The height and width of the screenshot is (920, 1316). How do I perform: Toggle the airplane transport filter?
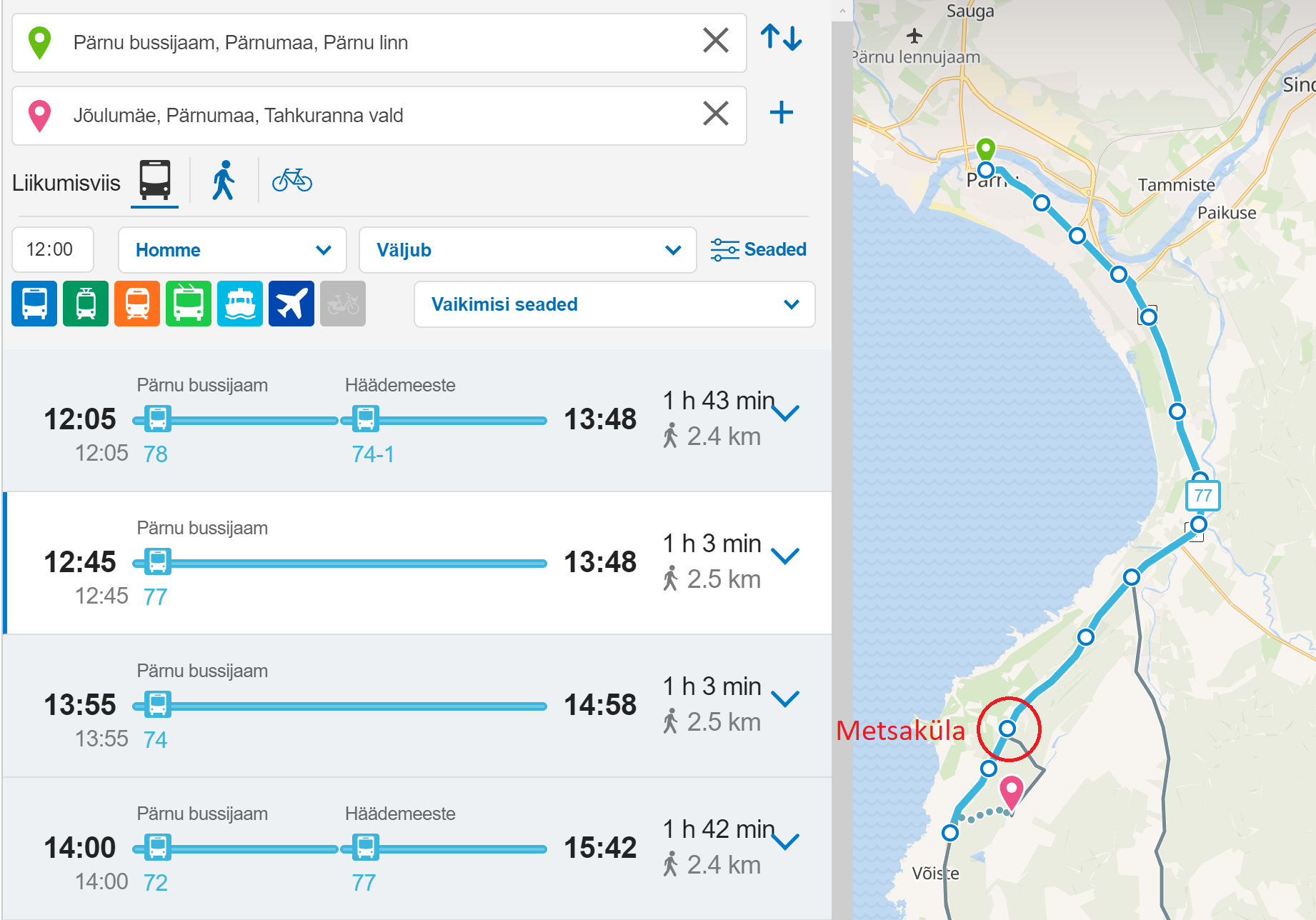(x=291, y=304)
